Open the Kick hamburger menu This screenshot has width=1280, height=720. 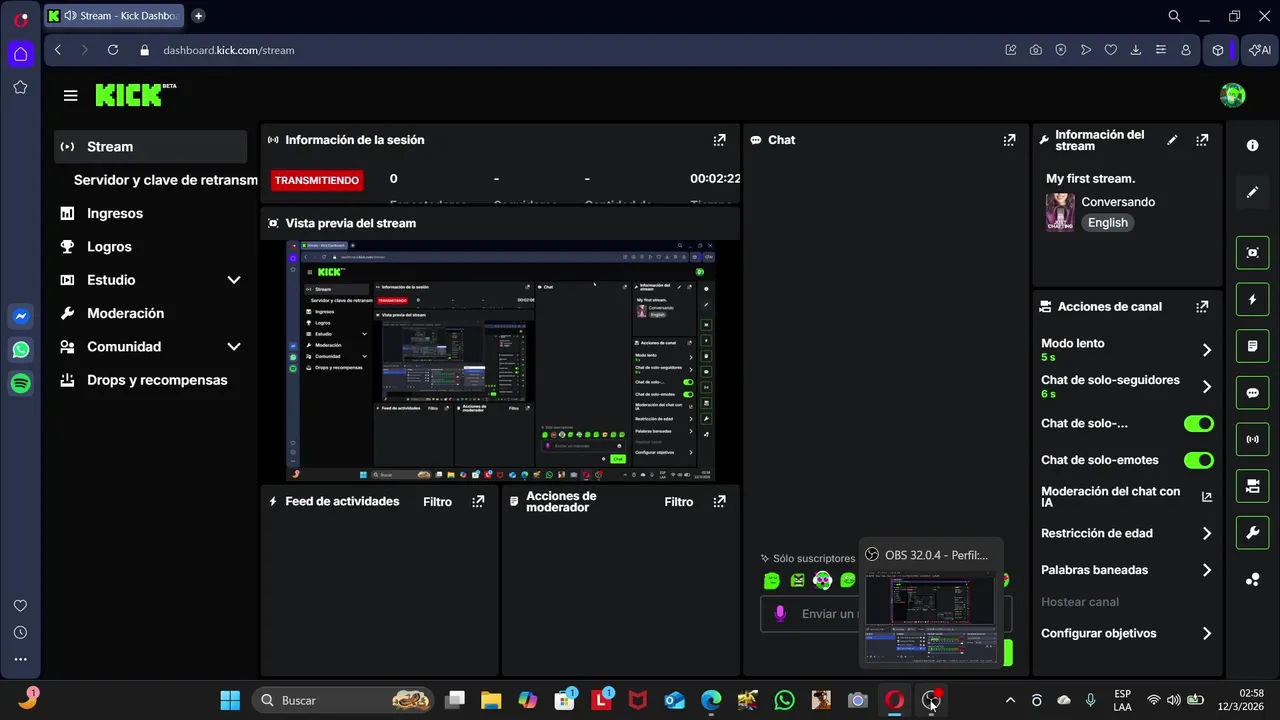pos(70,96)
